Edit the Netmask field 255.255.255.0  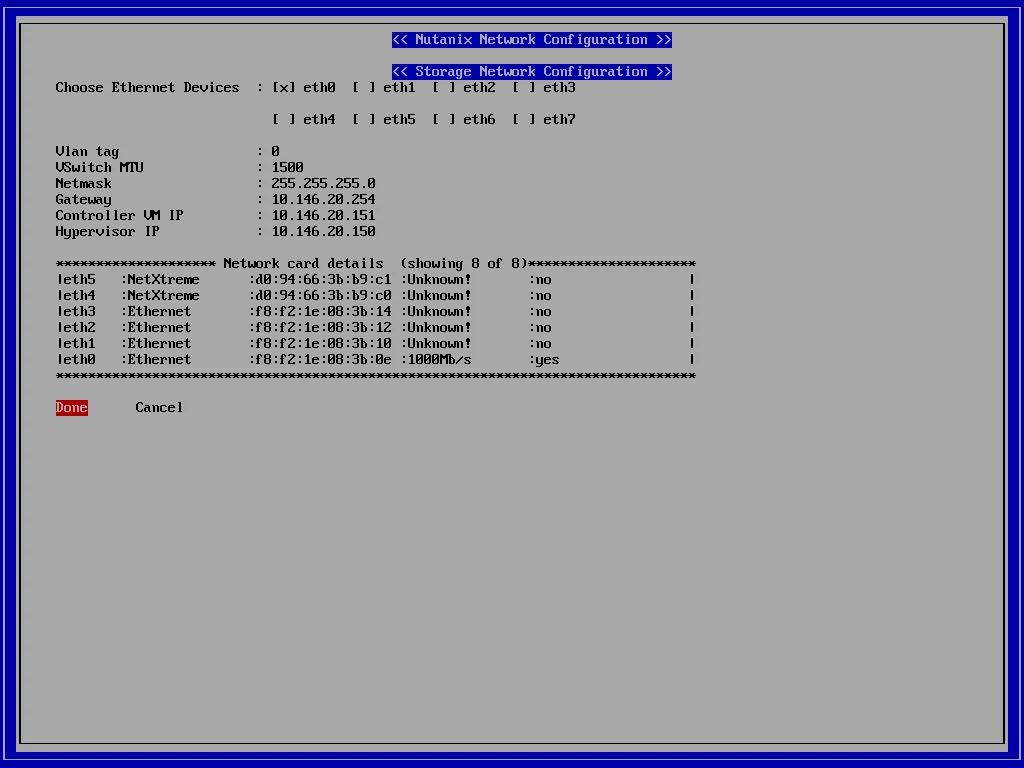point(324,184)
